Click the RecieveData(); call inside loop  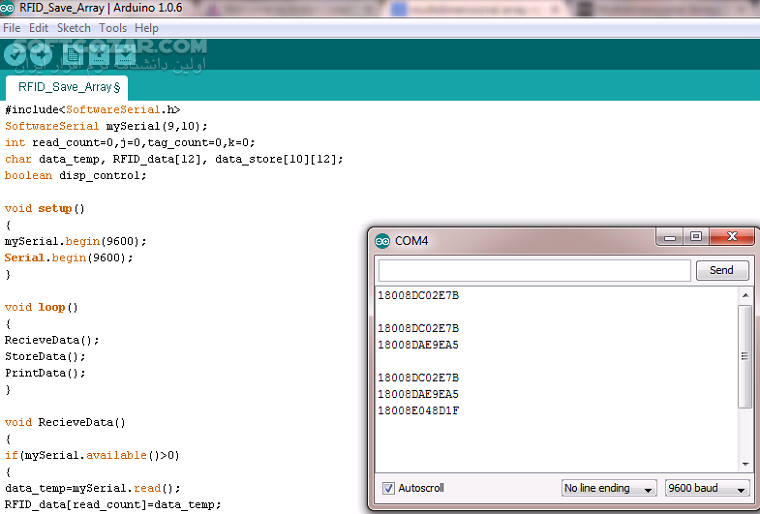point(52,340)
